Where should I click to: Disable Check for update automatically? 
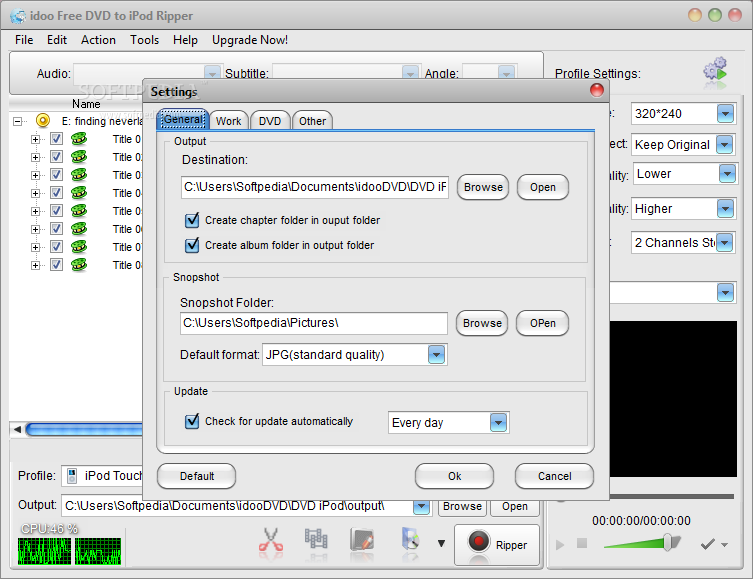click(192, 422)
